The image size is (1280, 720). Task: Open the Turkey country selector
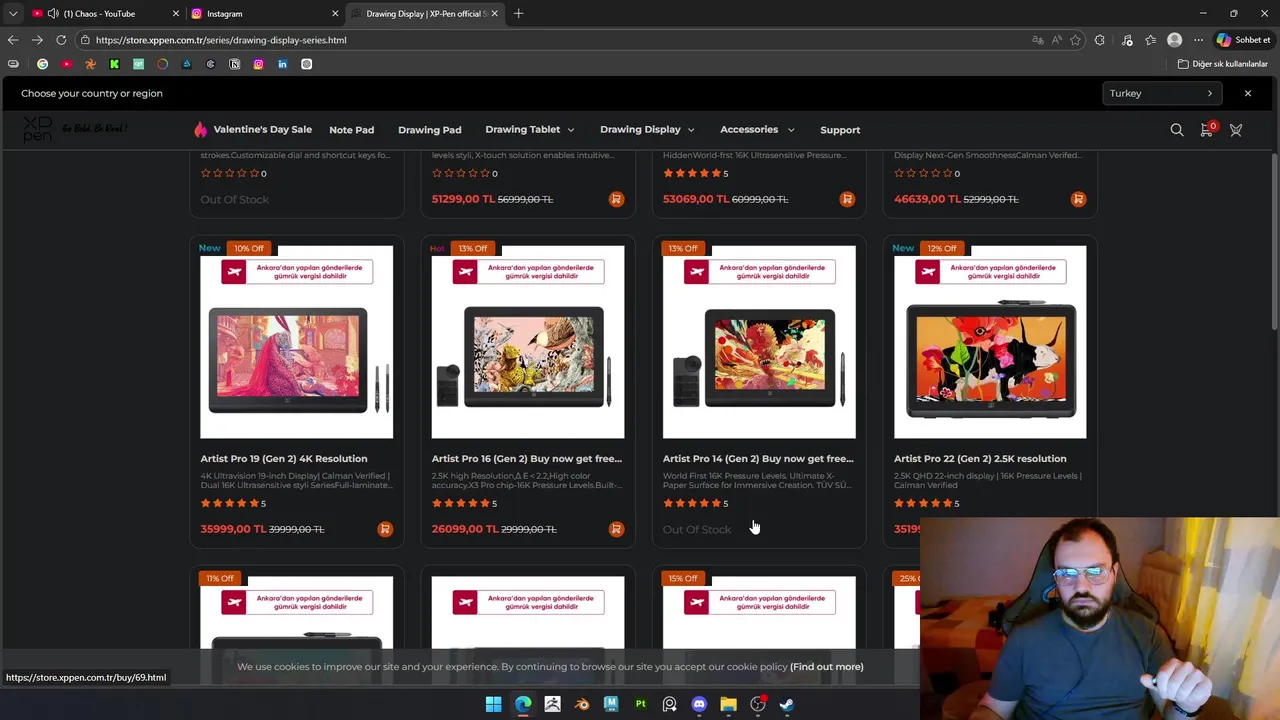[1162, 93]
